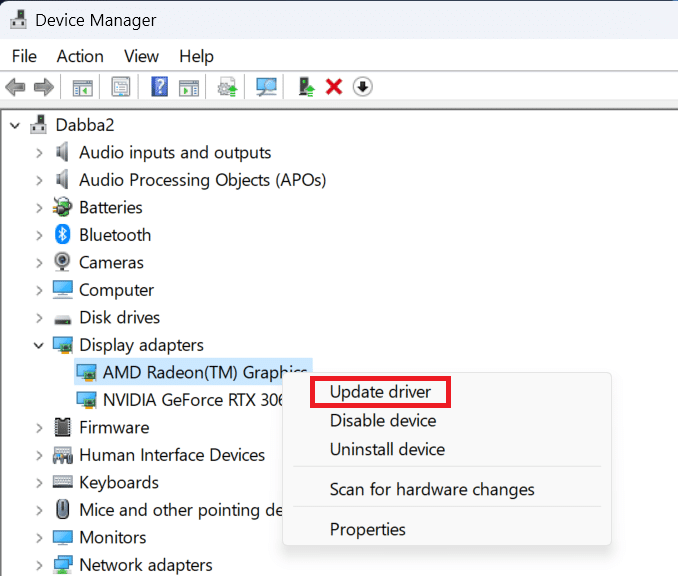Viewport: 678px width, 576px height.
Task: Click the NVIDIA GeForce adapter icon
Action: 86,400
